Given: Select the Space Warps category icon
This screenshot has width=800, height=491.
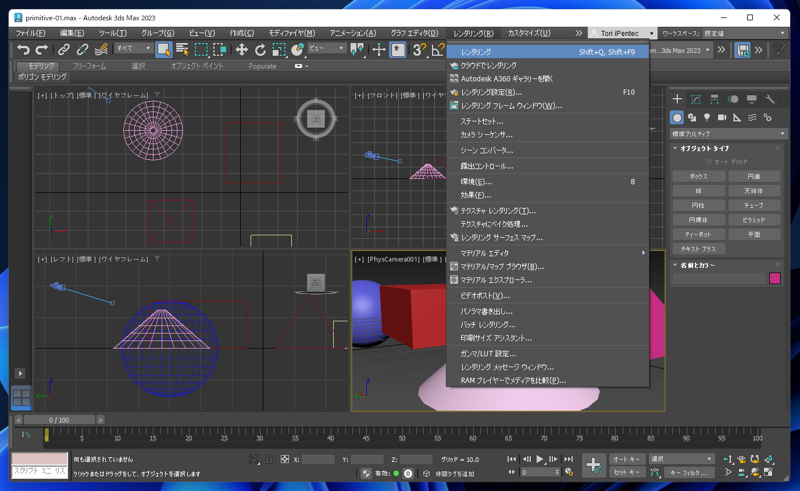Looking at the screenshot, I should pos(752,118).
